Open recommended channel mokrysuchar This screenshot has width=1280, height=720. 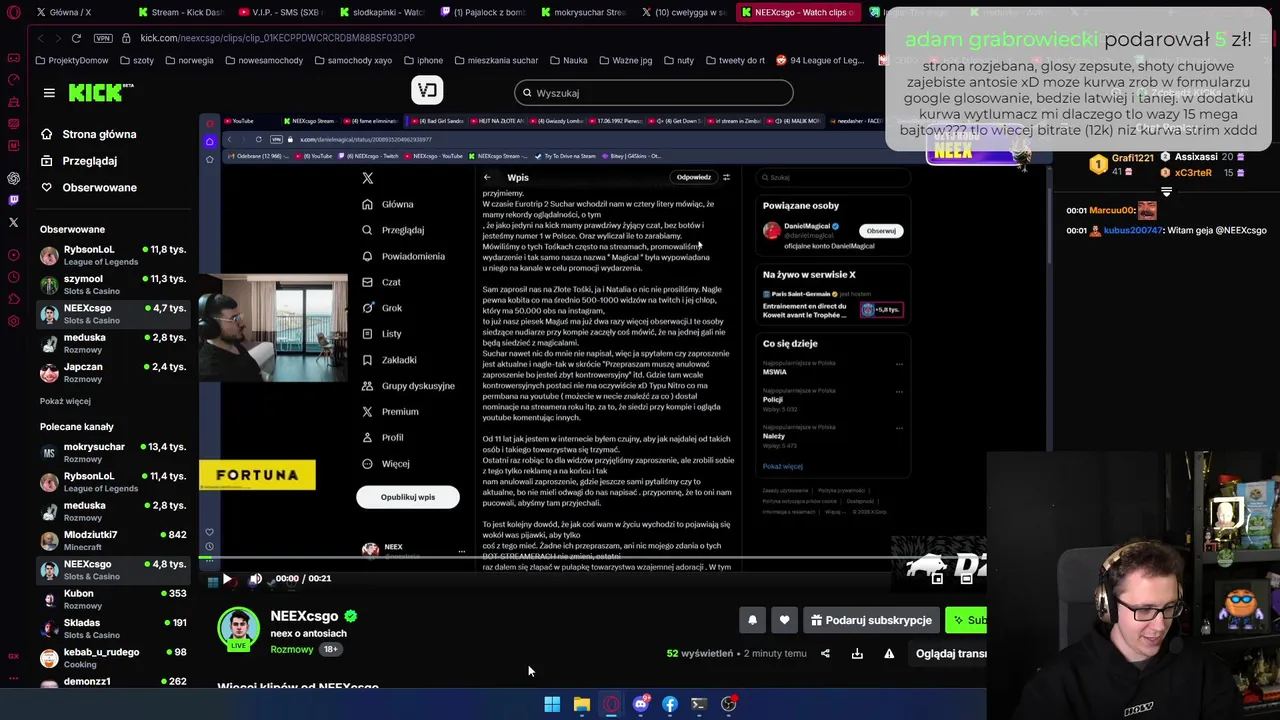112,452
